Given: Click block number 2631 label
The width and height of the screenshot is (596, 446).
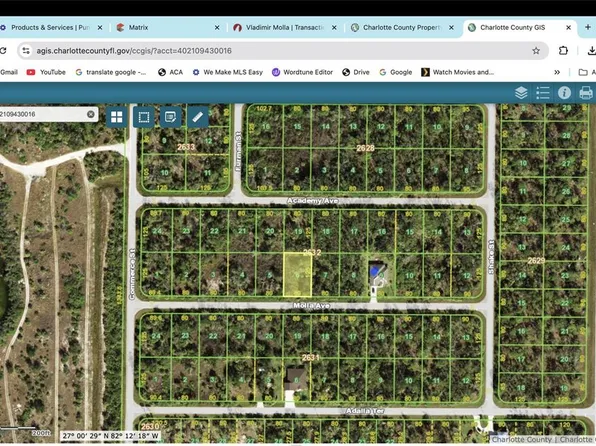Looking at the screenshot, I should (311, 357).
